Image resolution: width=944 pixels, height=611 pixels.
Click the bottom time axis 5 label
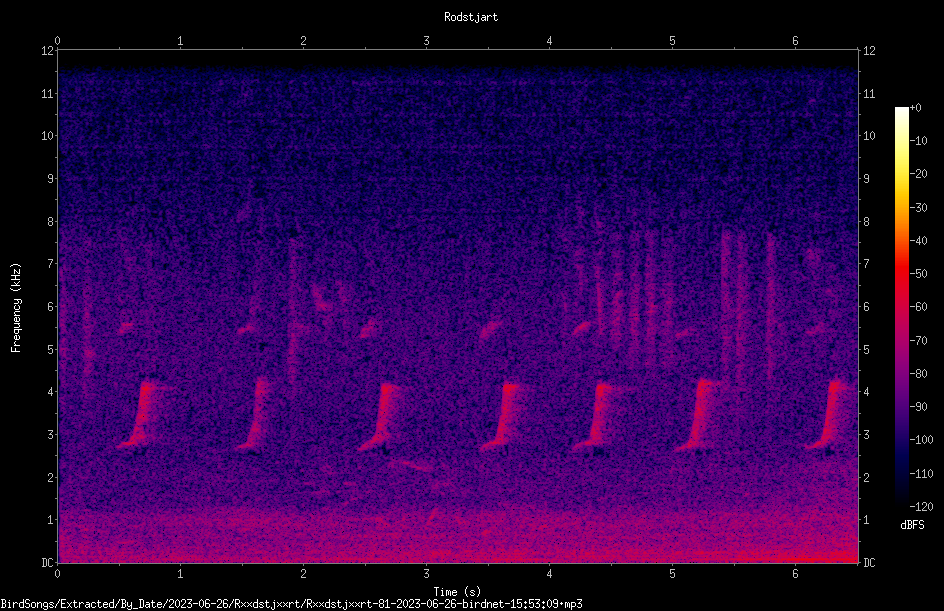[x=672, y=574]
